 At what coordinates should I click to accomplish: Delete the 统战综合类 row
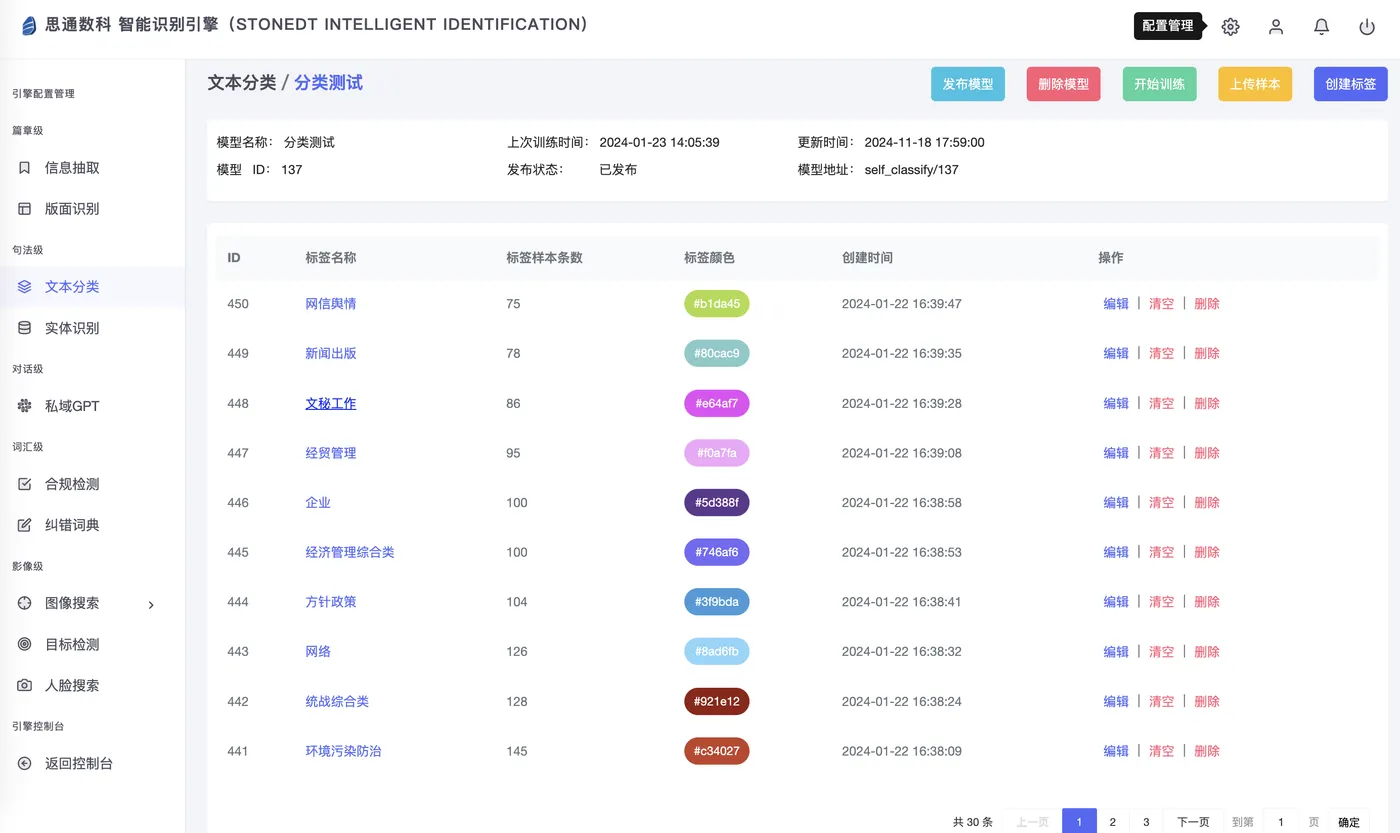click(1207, 702)
